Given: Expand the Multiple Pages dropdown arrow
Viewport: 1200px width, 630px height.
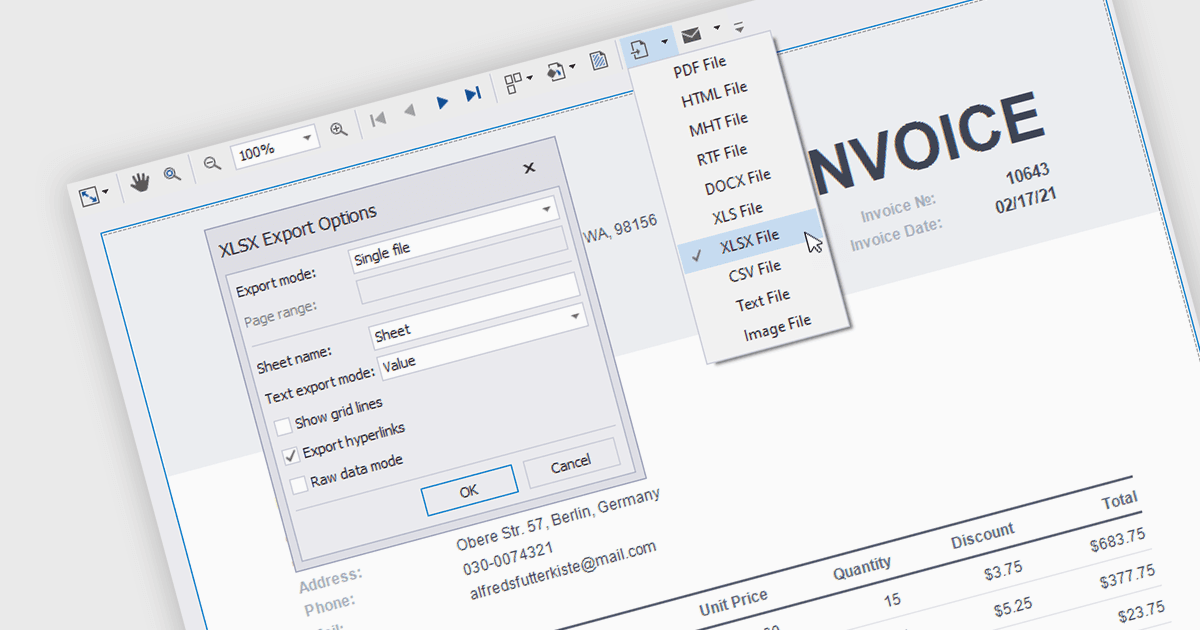Looking at the screenshot, I should point(530,78).
